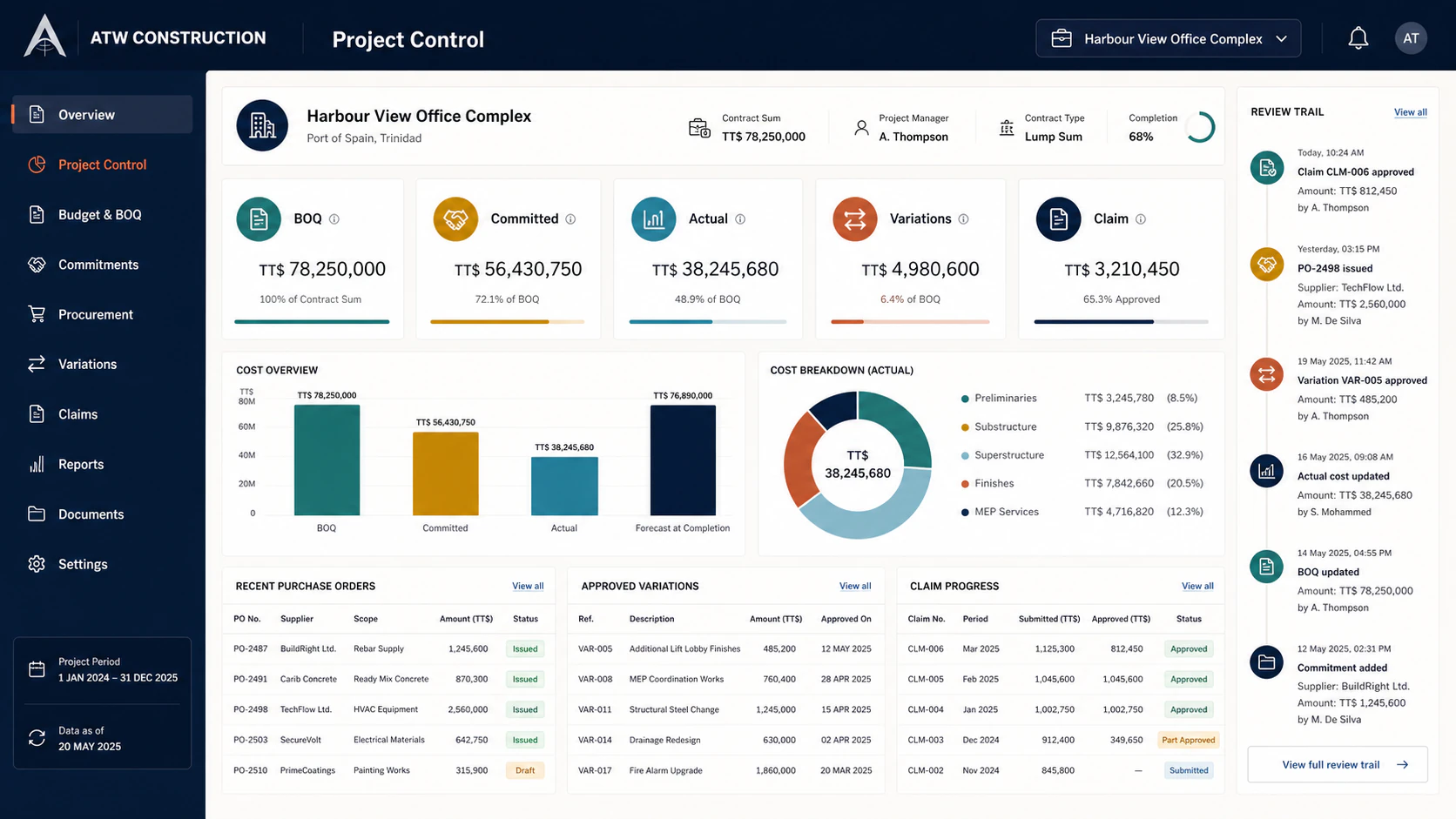This screenshot has width=1456, height=819.
Task: Click the Draft status badge for PO-2510
Action: click(x=525, y=770)
